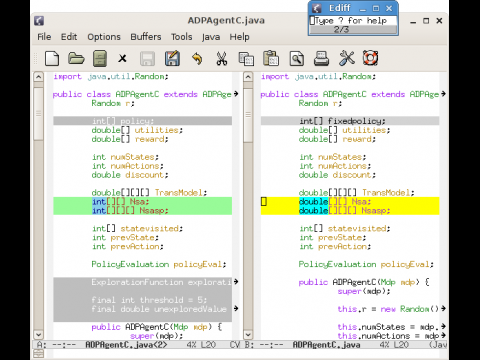
Task: Click green highlighted 'int[][] Nsa;' line
Action: point(143,202)
